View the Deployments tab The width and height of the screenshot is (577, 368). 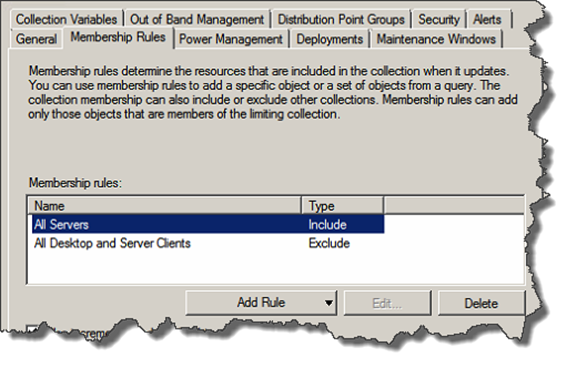coord(330,39)
